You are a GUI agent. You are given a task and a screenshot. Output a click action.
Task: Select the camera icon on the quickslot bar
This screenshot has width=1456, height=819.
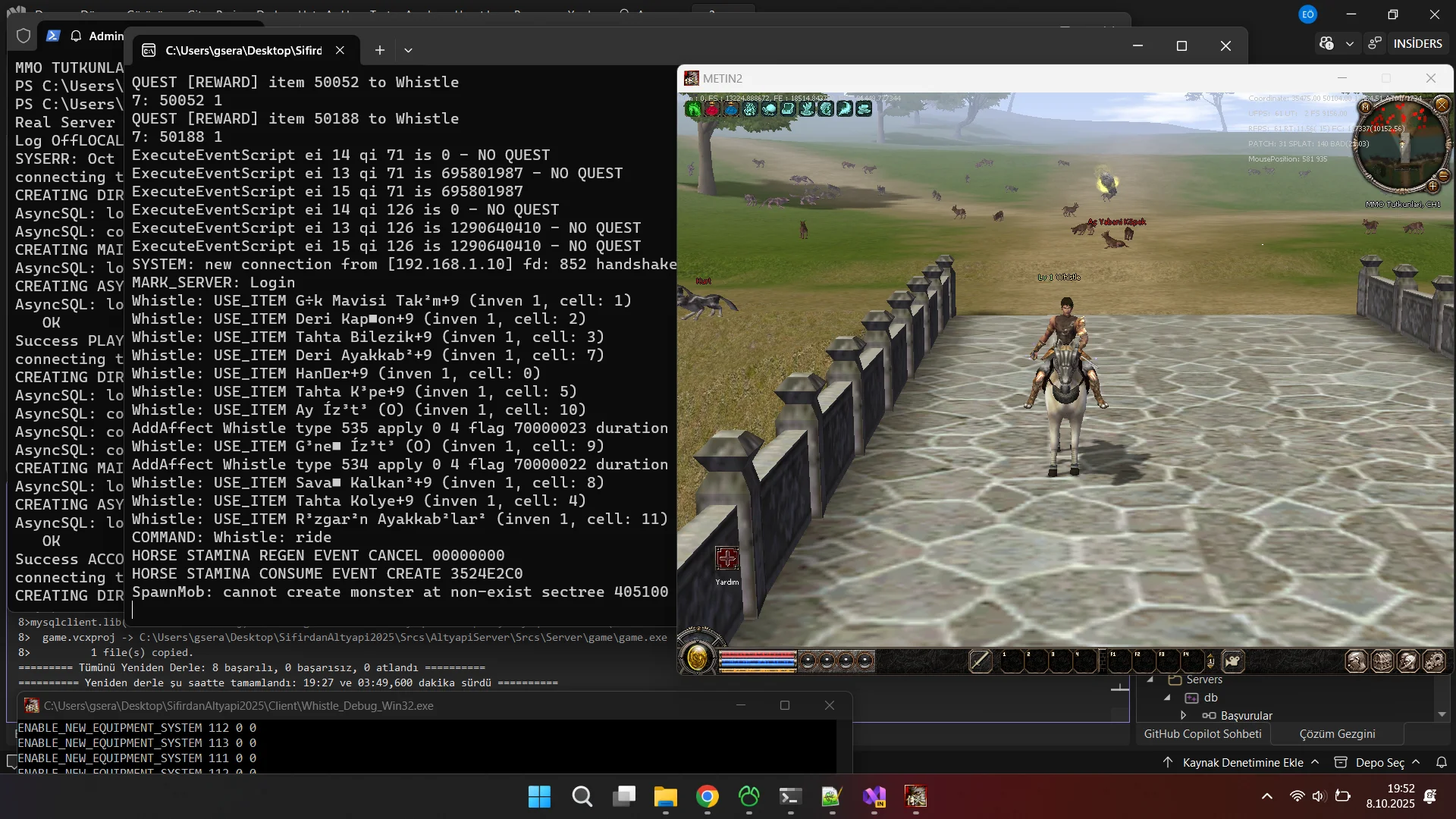[1232, 660]
